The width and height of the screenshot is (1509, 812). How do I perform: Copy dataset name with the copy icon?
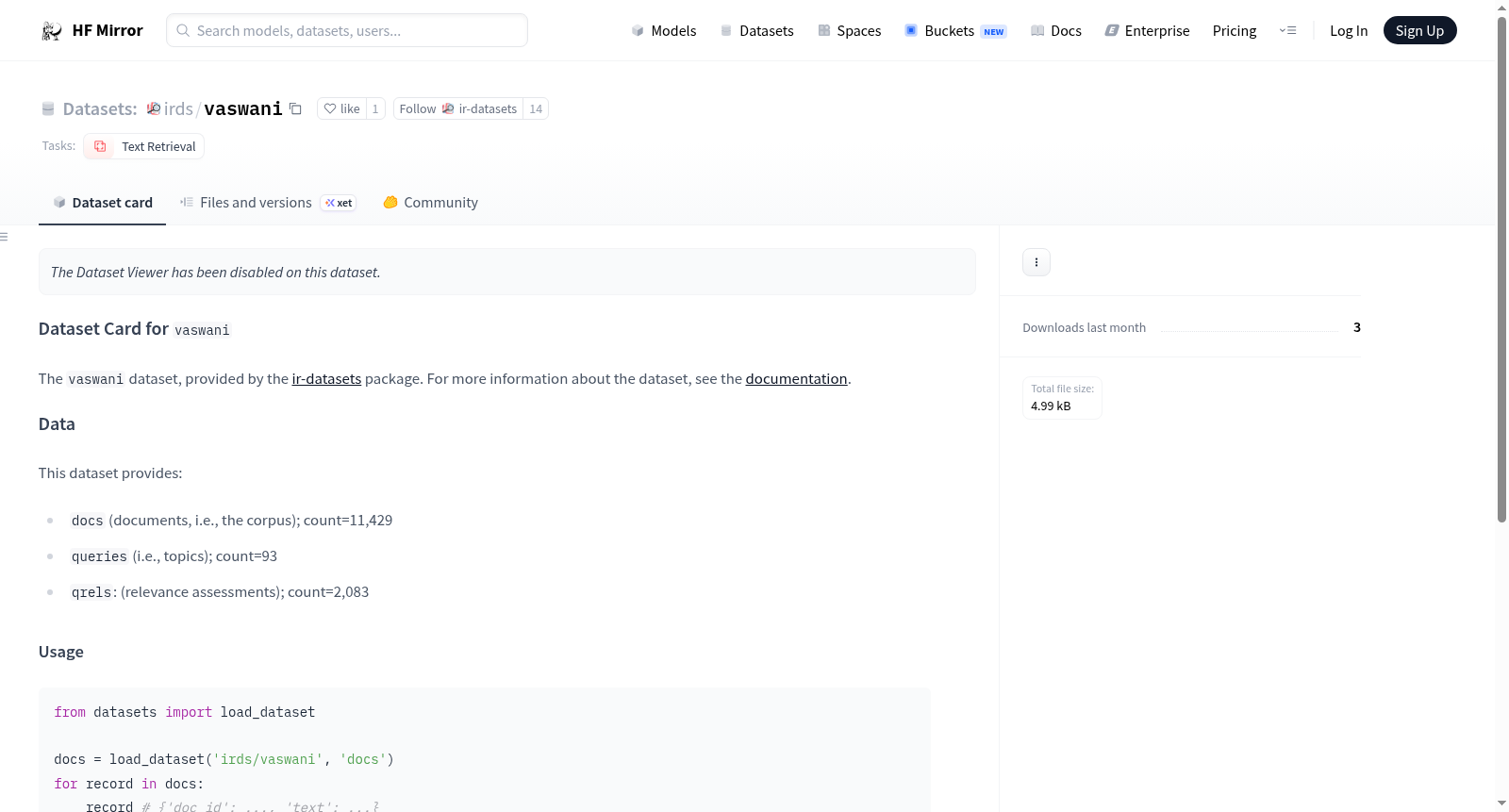coord(295,108)
